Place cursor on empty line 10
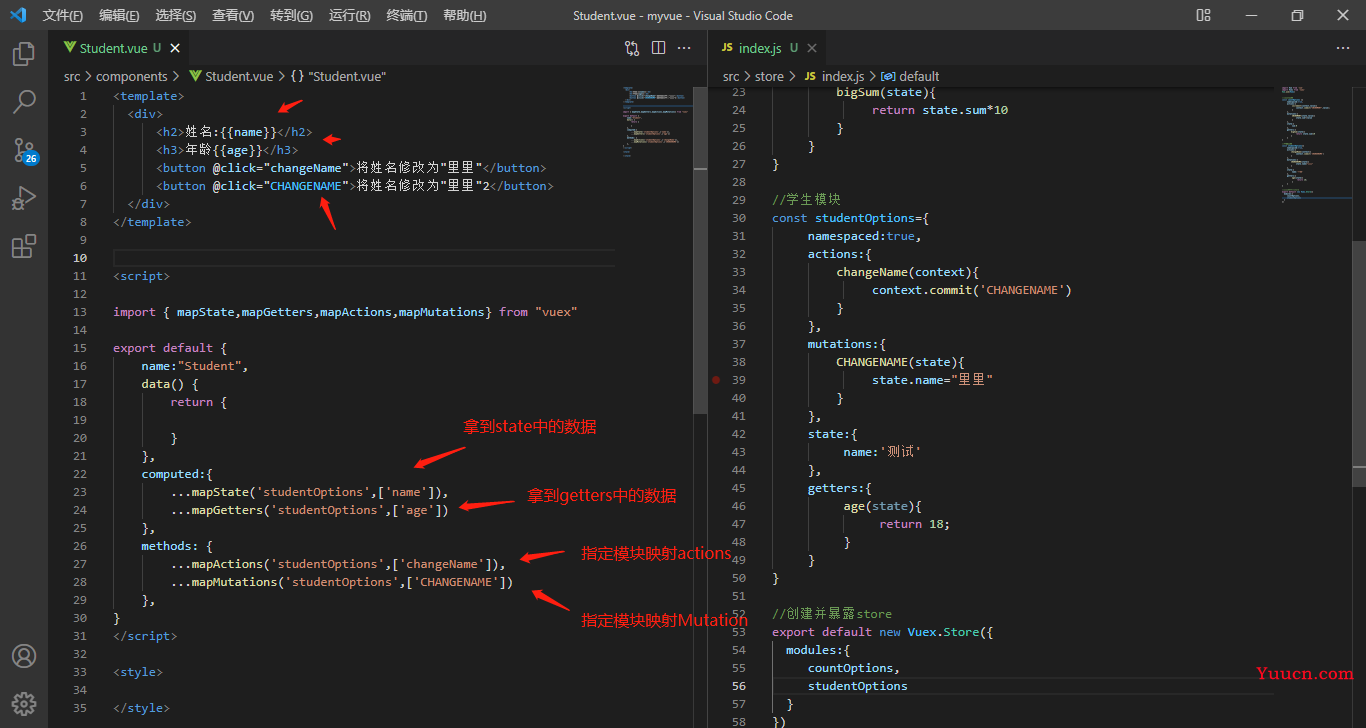 [364, 258]
